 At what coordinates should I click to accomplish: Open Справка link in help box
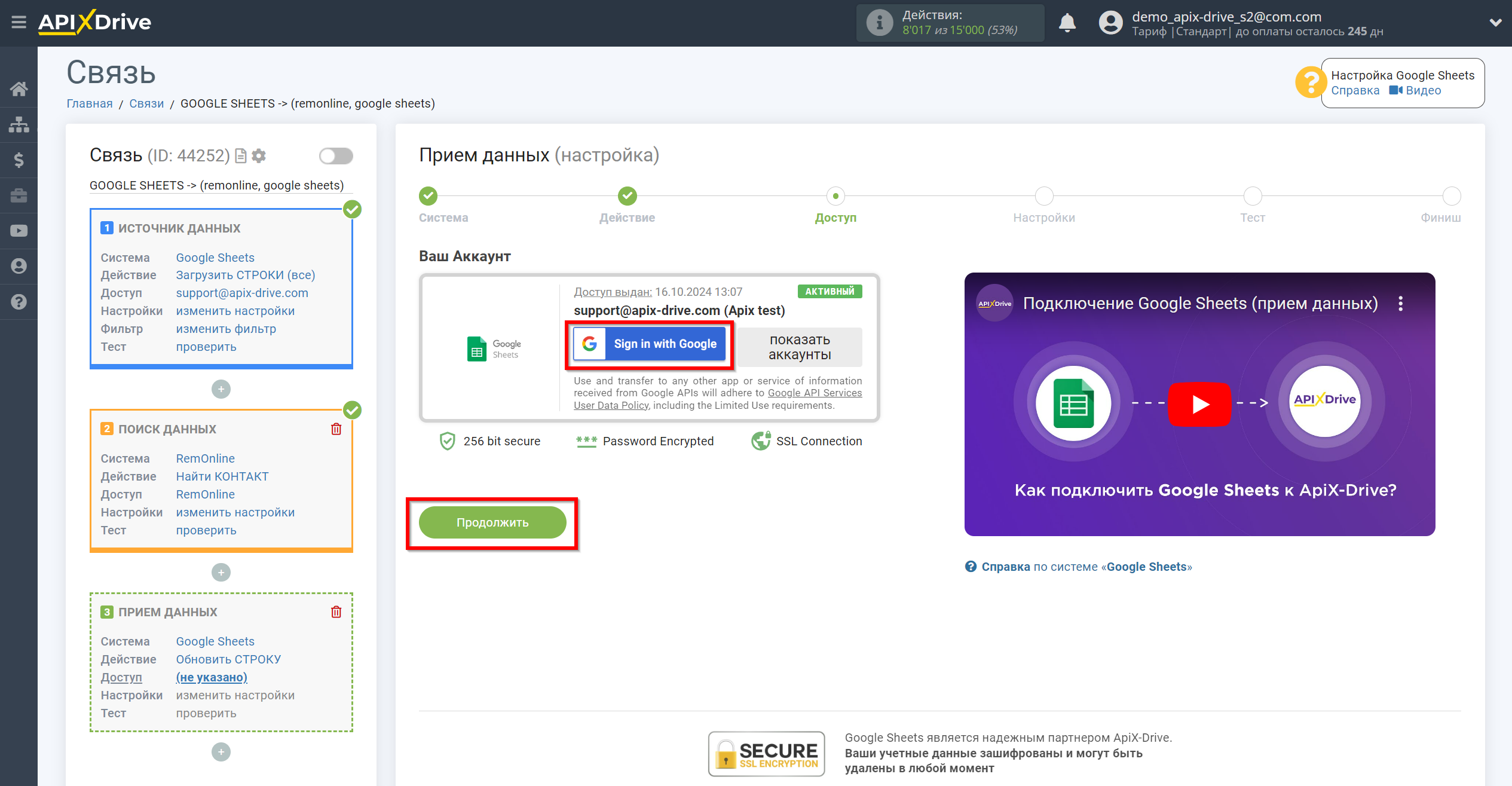[x=1355, y=90]
